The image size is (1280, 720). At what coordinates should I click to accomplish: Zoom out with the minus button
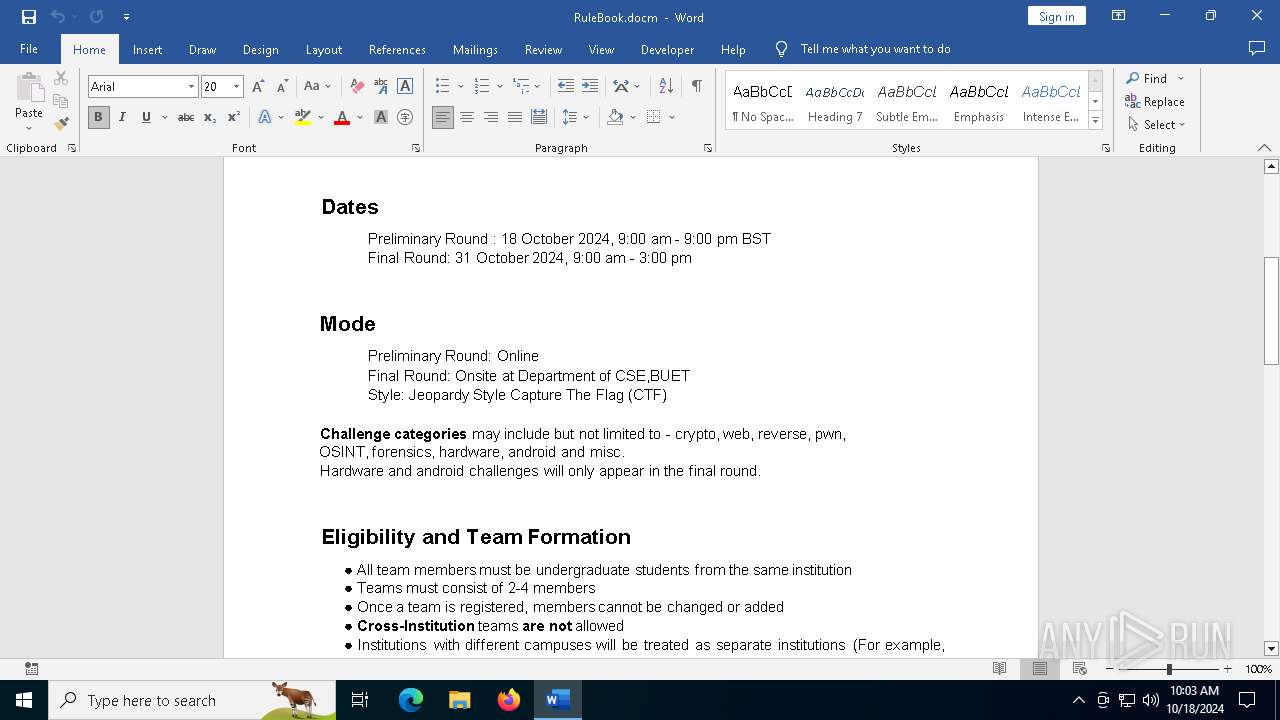pos(1110,669)
